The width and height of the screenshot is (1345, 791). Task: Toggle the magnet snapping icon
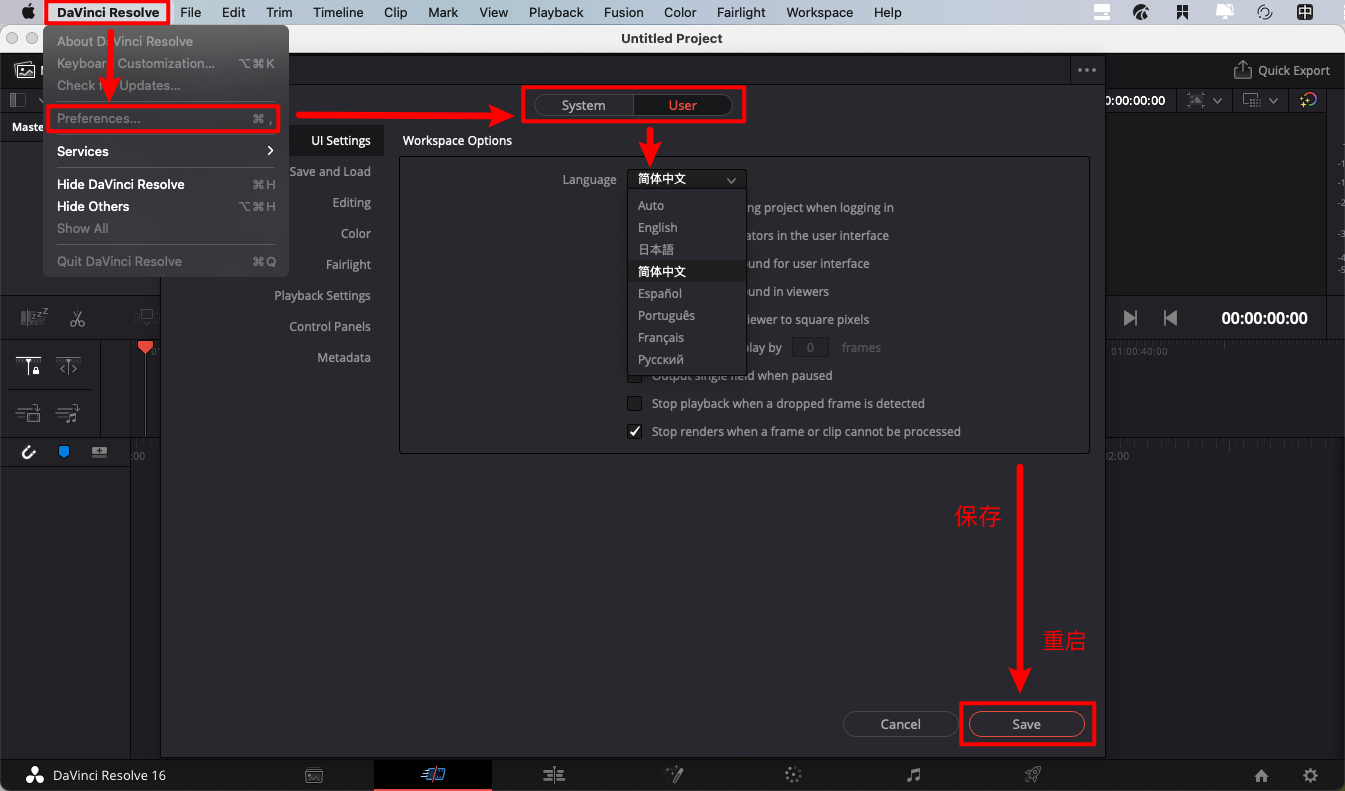(29, 452)
